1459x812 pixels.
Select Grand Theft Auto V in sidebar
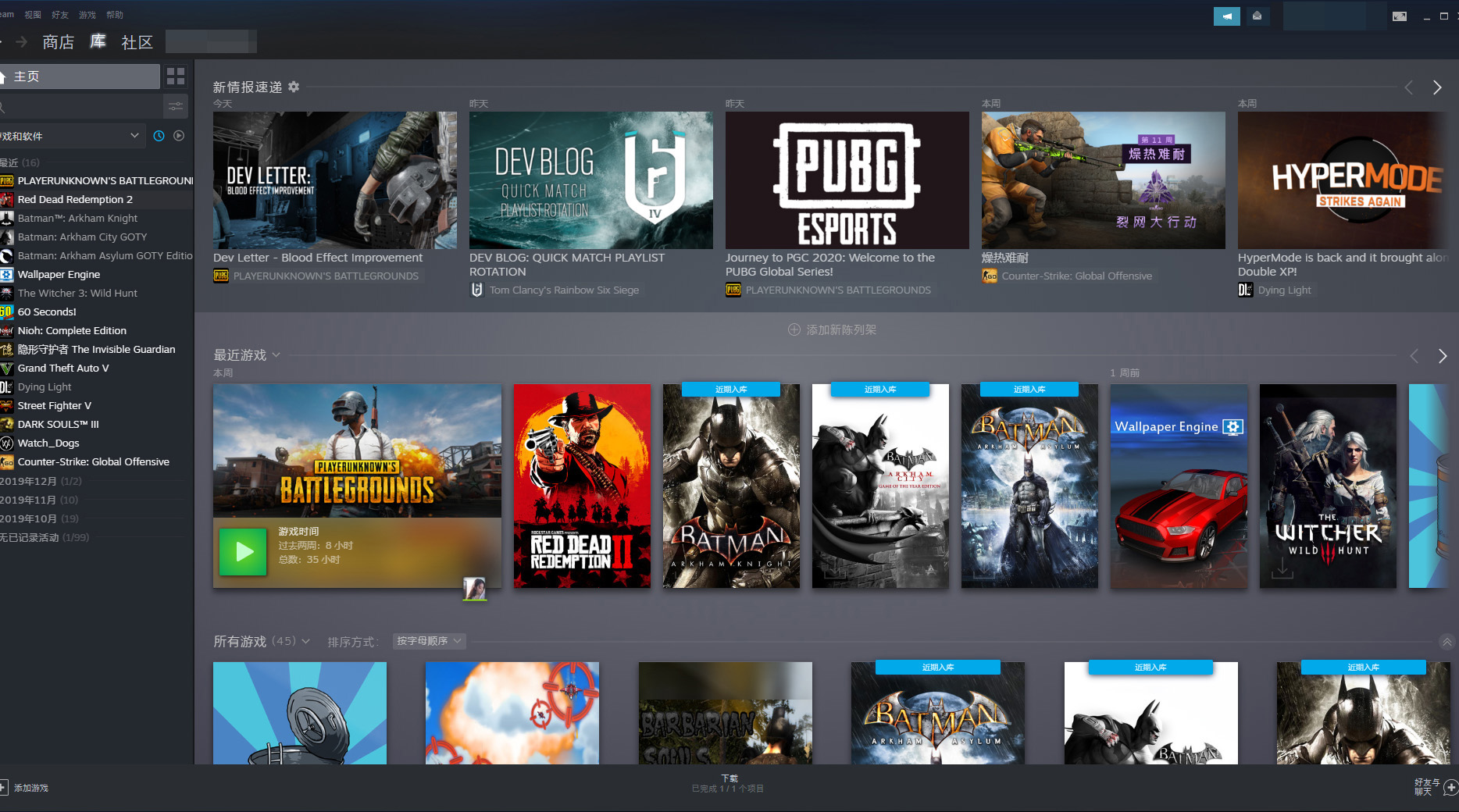(x=63, y=368)
